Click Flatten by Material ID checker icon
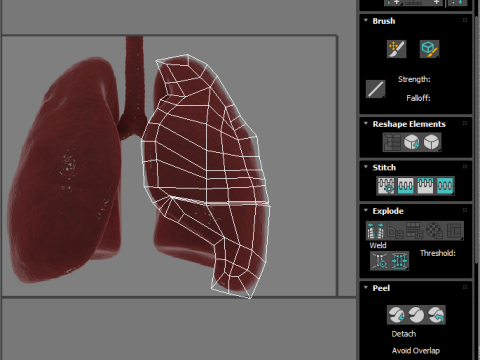Image resolution: width=480 pixels, height=360 pixels. 434,231
